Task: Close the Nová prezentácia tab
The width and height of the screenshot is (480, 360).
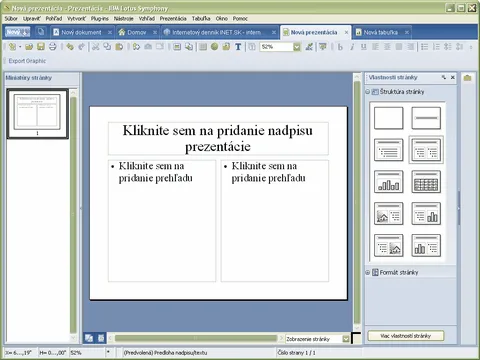Action: click(x=346, y=32)
